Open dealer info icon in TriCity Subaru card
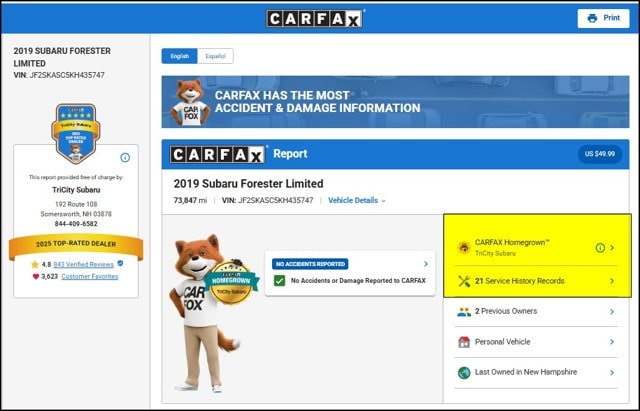640x411 pixels. click(125, 158)
